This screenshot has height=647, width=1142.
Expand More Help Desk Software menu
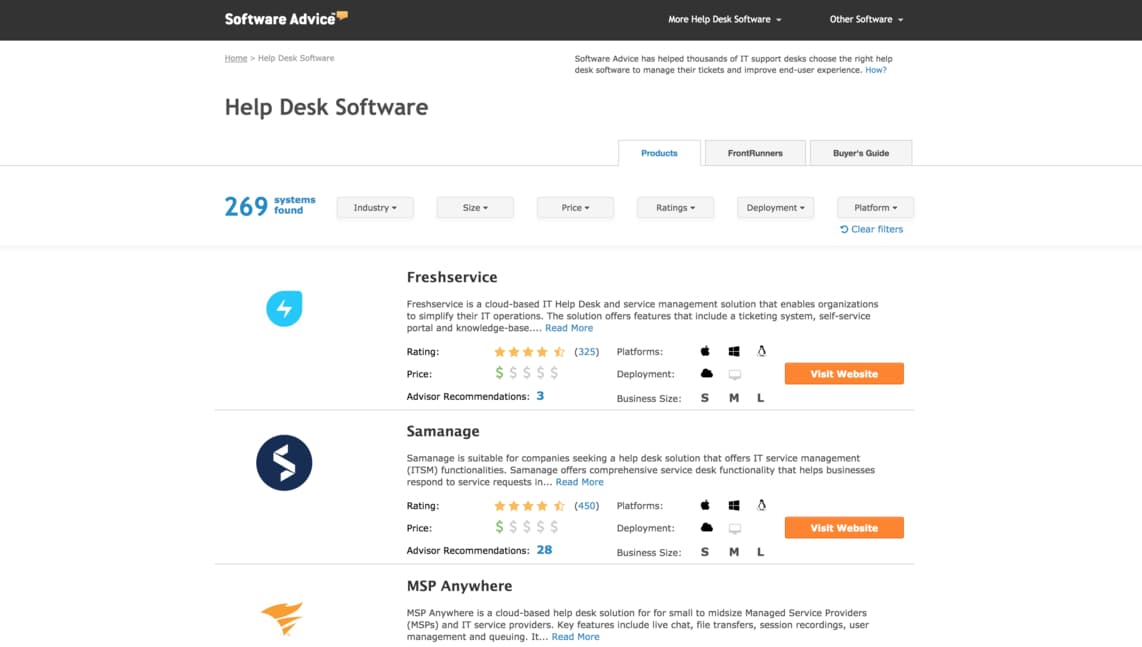[725, 20]
